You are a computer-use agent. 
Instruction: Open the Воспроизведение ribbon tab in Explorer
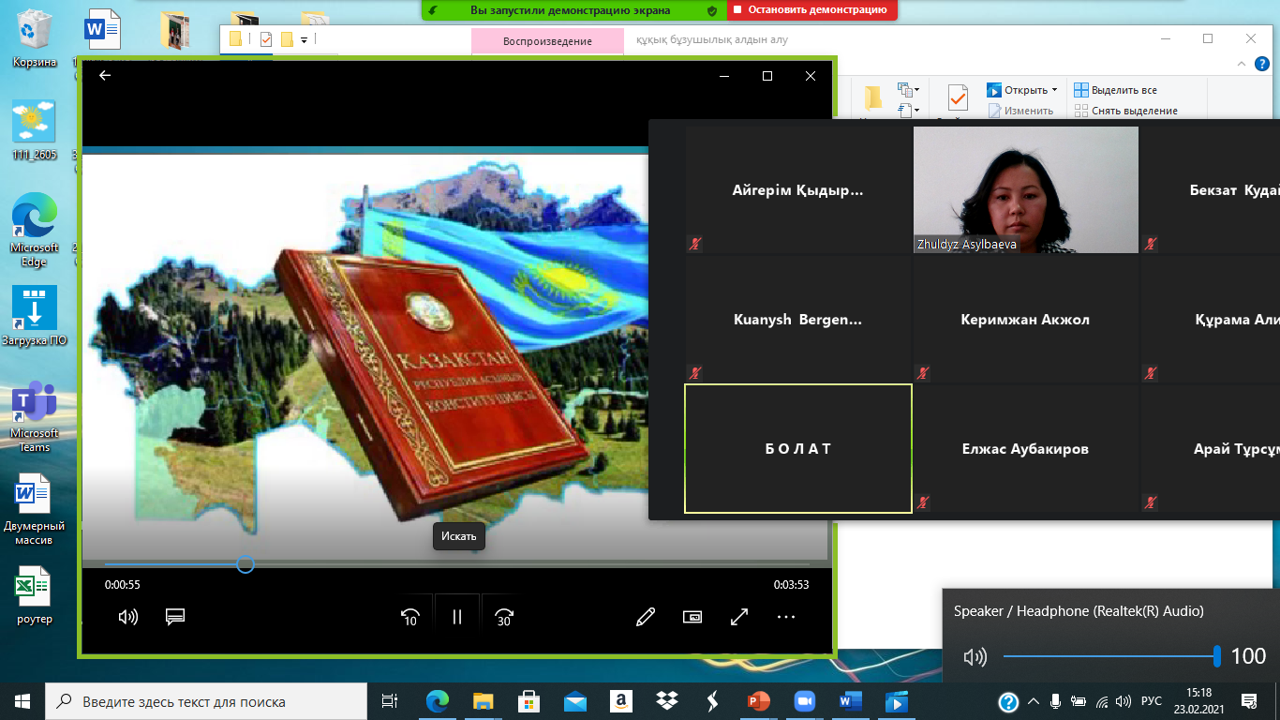point(547,41)
